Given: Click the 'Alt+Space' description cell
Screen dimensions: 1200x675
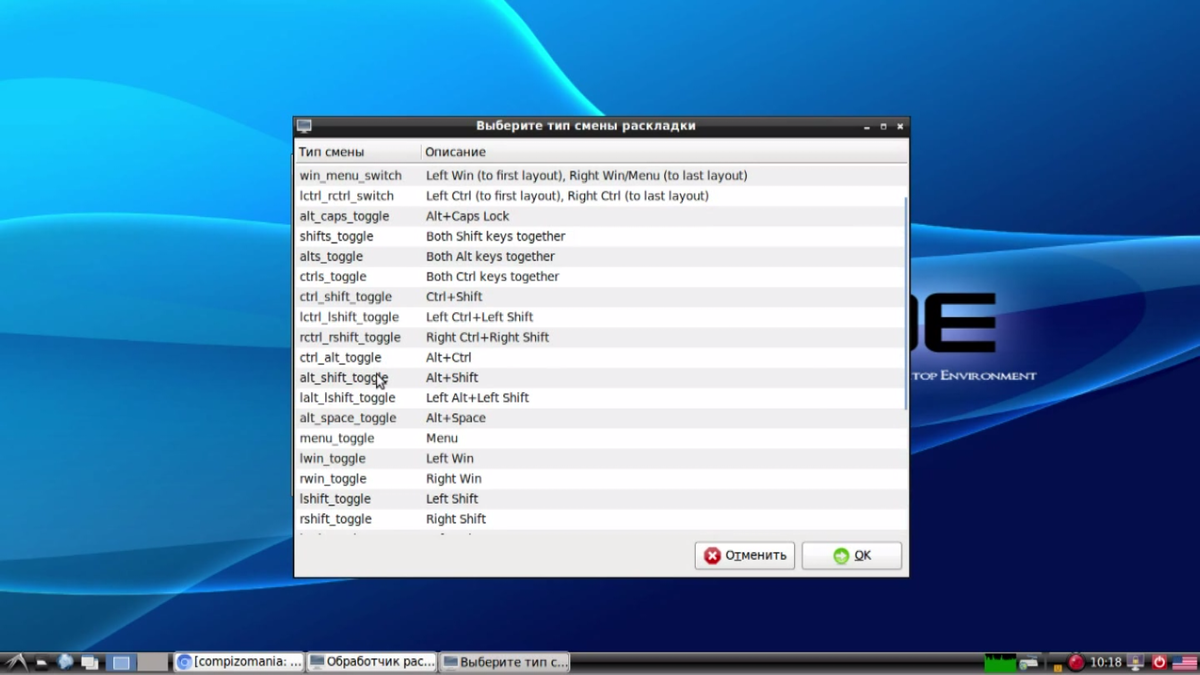Looking at the screenshot, I should (455, 418).
